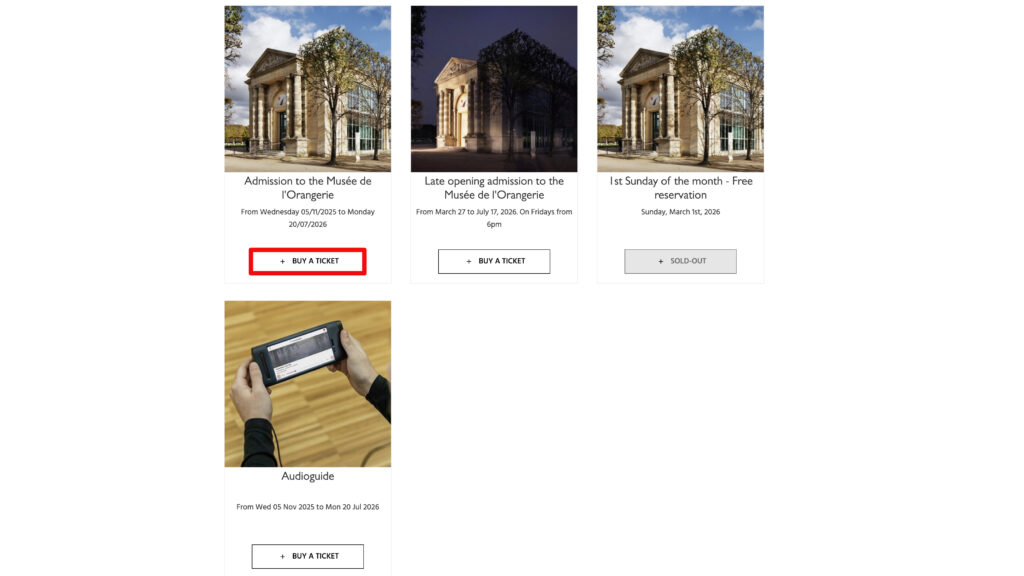Click date text 'From Wednesday 05/11/2025 to Monday'

pos(308,212)
